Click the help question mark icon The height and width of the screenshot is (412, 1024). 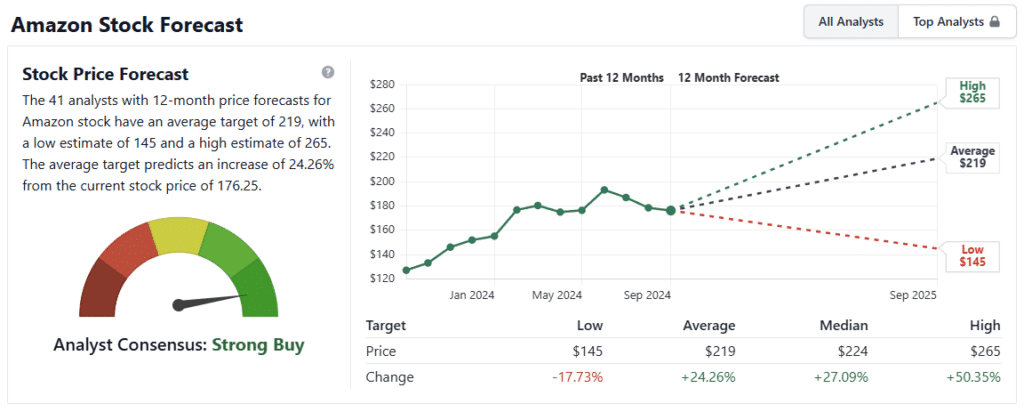pos(328,73)
